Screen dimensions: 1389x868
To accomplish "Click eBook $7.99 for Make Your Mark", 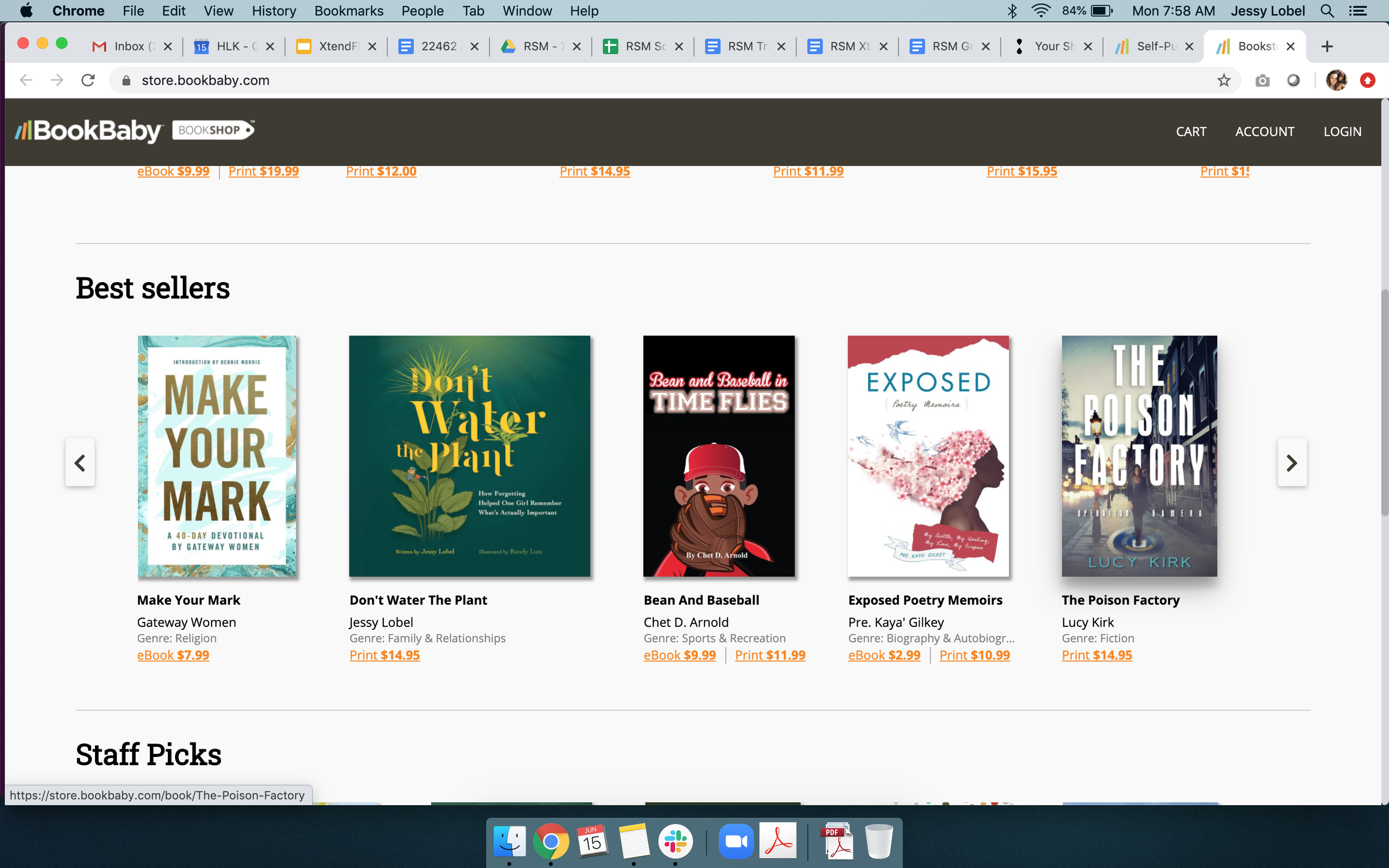I will (x=173, y=655).
